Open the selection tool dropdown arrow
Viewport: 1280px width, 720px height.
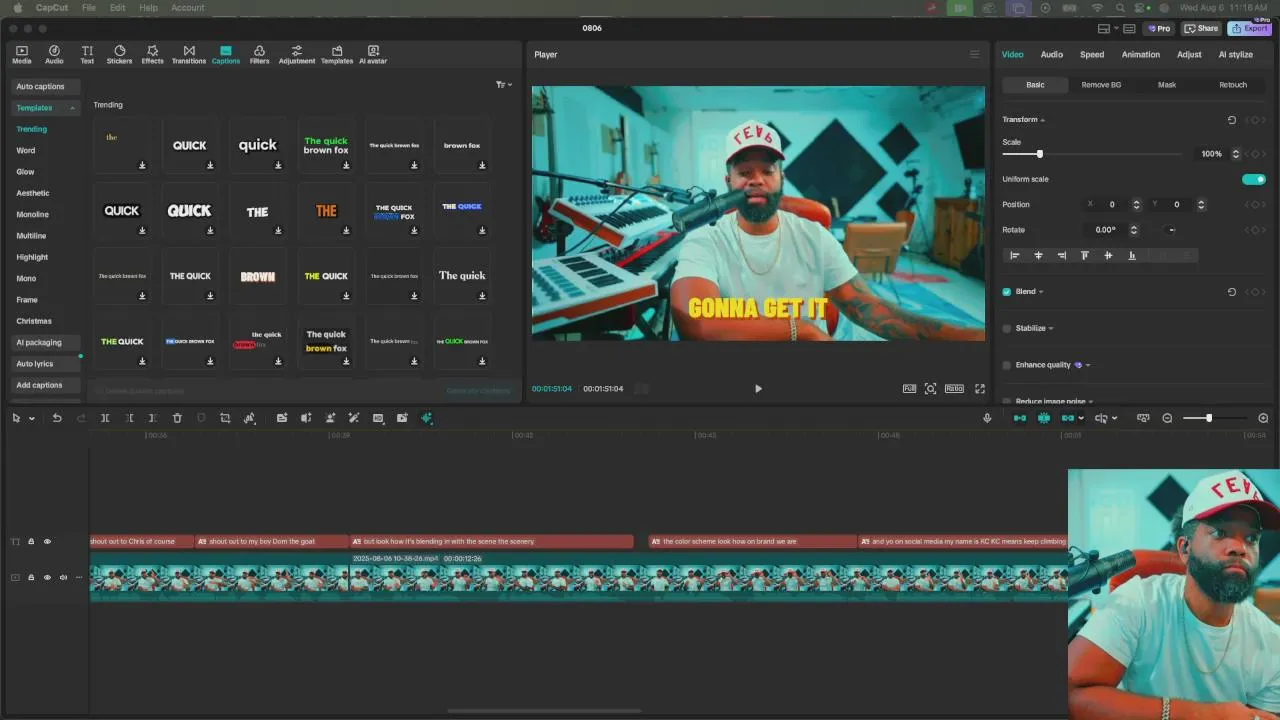(x=32, y=419)
